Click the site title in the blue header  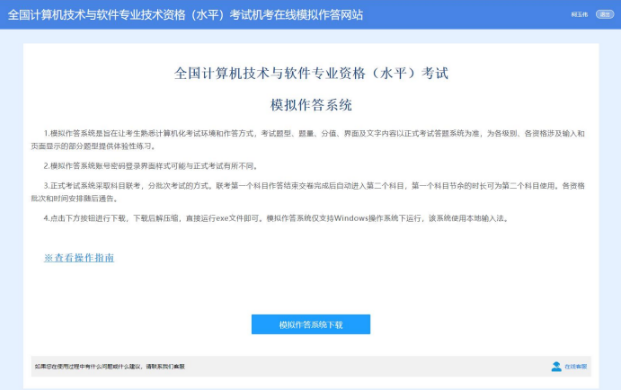(185, 15)
